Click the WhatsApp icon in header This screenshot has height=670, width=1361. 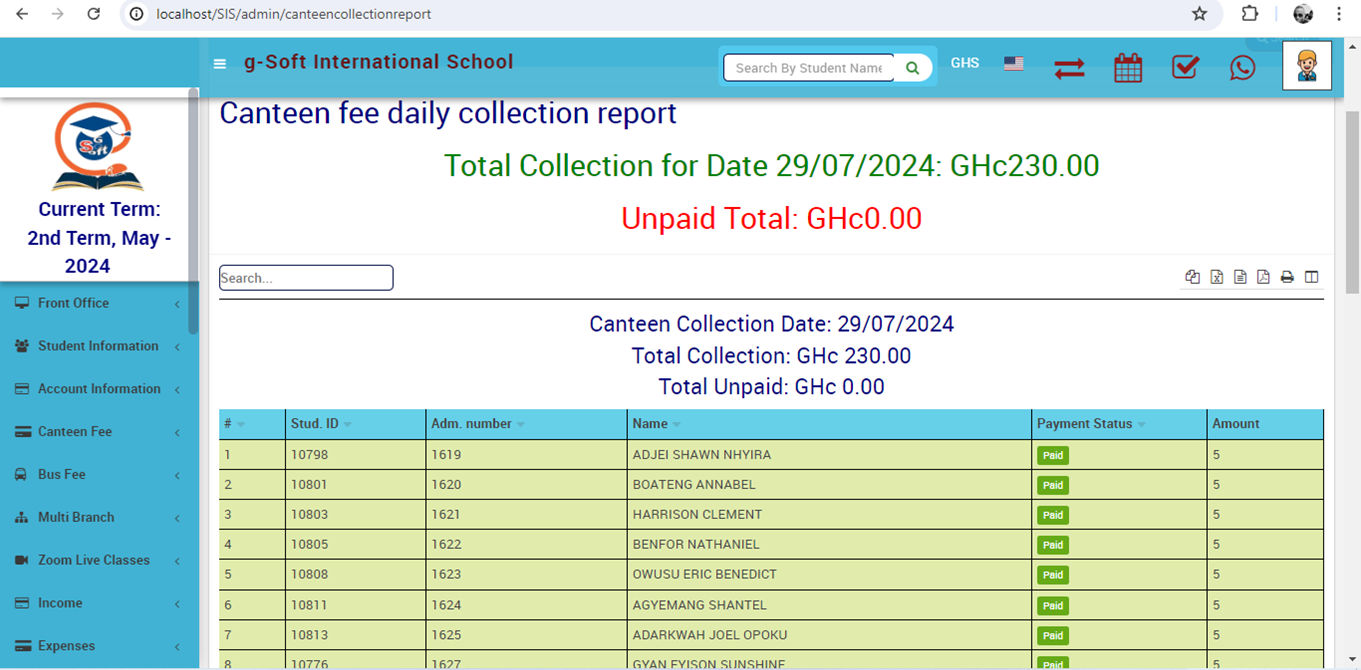1242,68
